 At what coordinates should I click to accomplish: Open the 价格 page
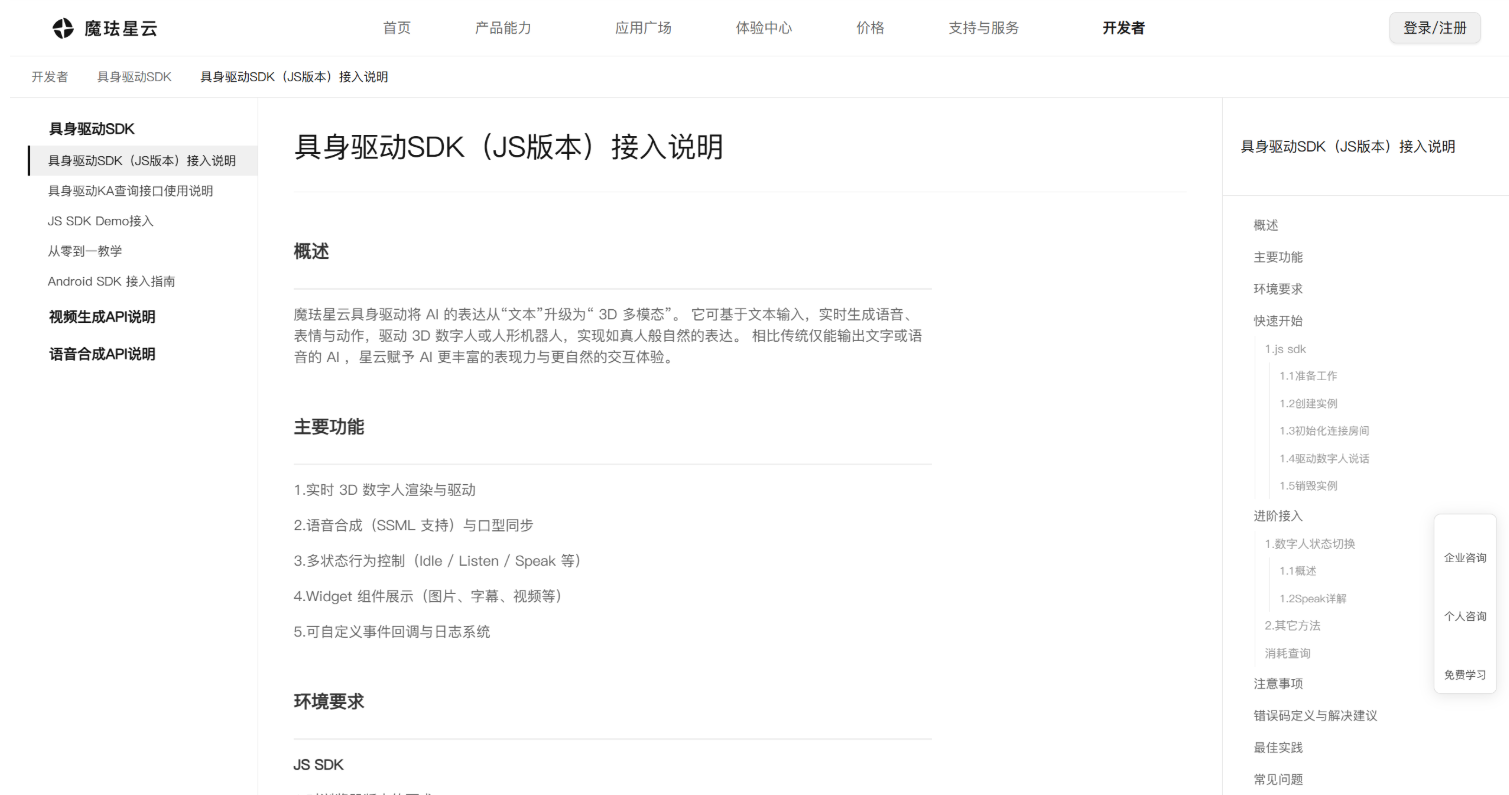[x=870, y=28]
